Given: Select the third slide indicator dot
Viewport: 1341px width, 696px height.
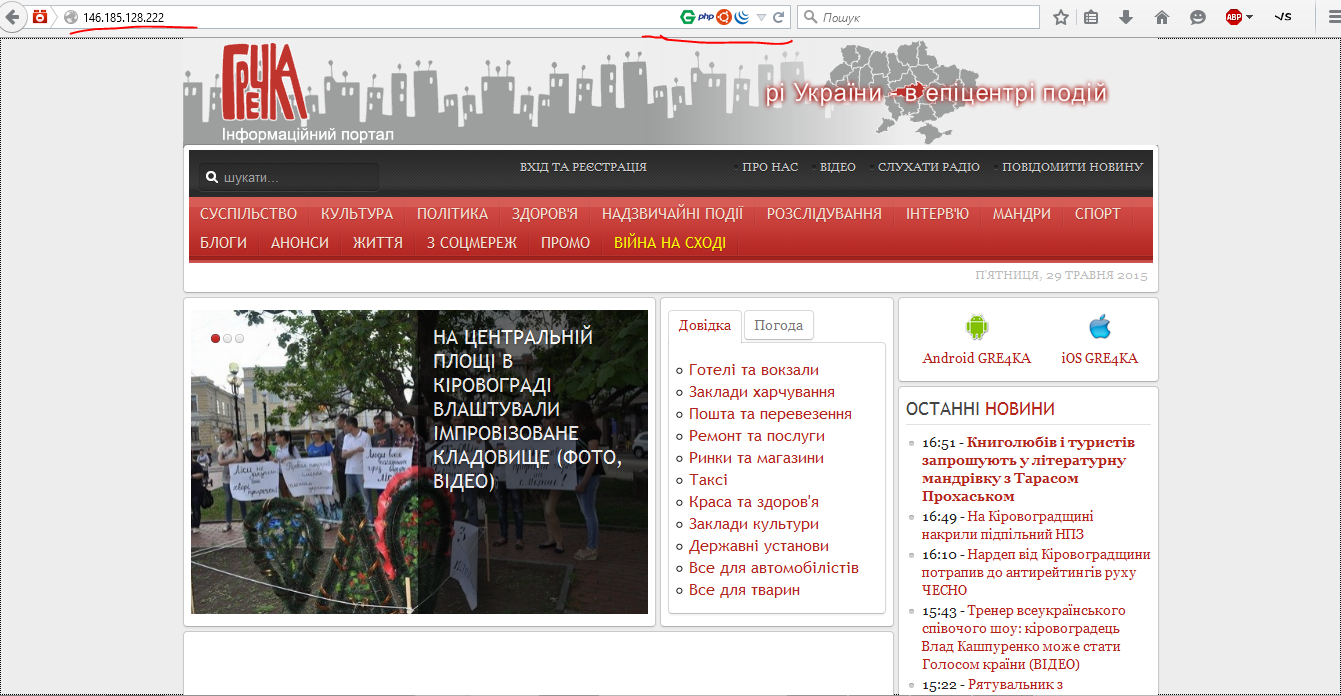Looking at the screenshot, I should point(239,338).
